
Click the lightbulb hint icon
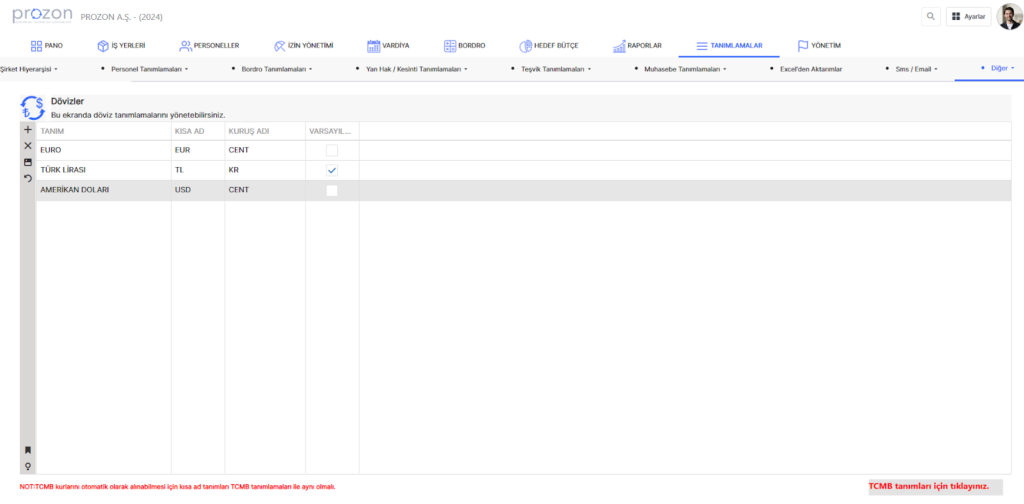(28, 466)
